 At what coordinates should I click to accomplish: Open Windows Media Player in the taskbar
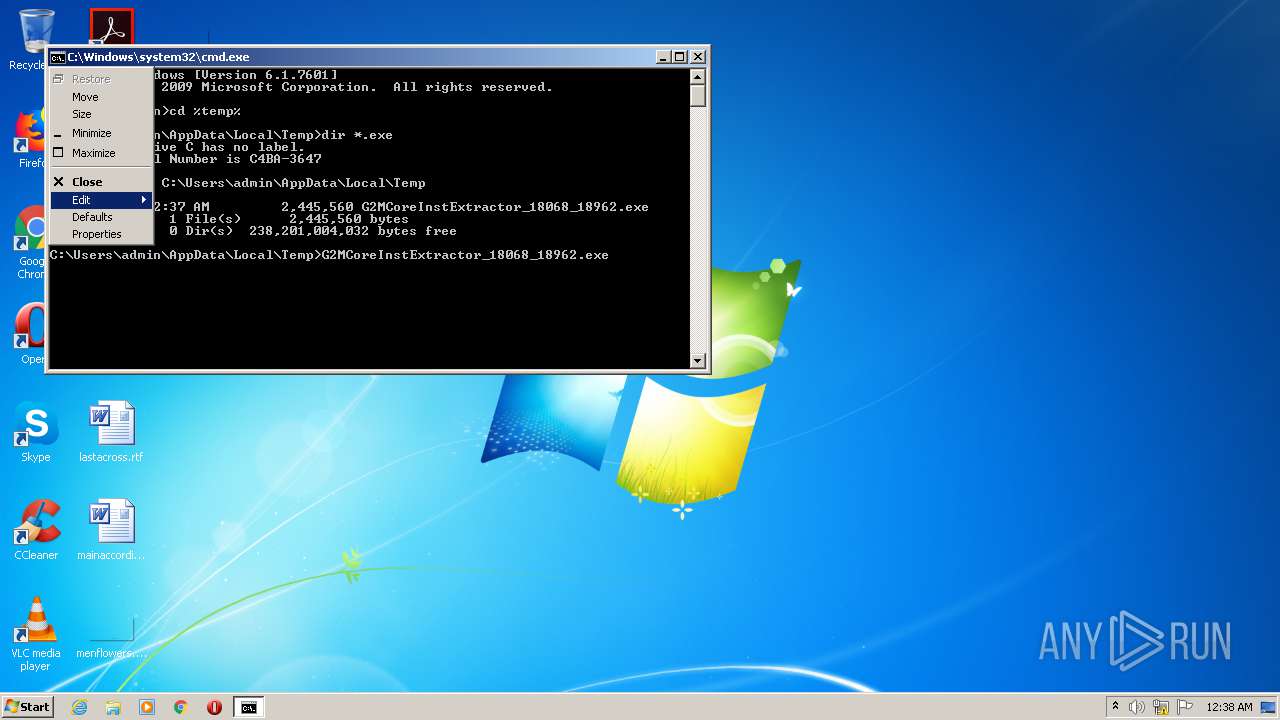pyautogui.click(x=147, y=707)
